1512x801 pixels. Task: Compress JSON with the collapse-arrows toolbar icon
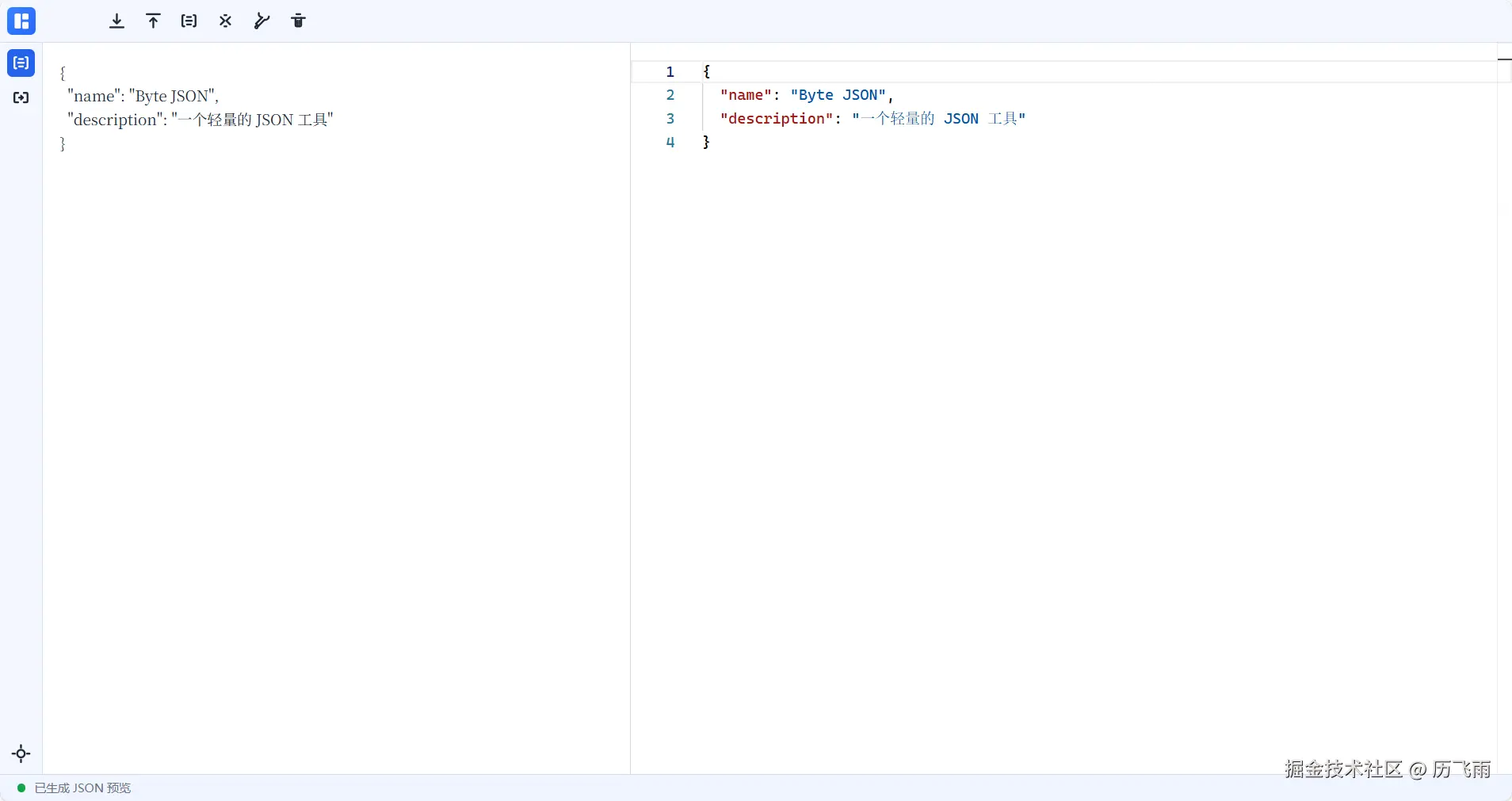click(226, 21)
